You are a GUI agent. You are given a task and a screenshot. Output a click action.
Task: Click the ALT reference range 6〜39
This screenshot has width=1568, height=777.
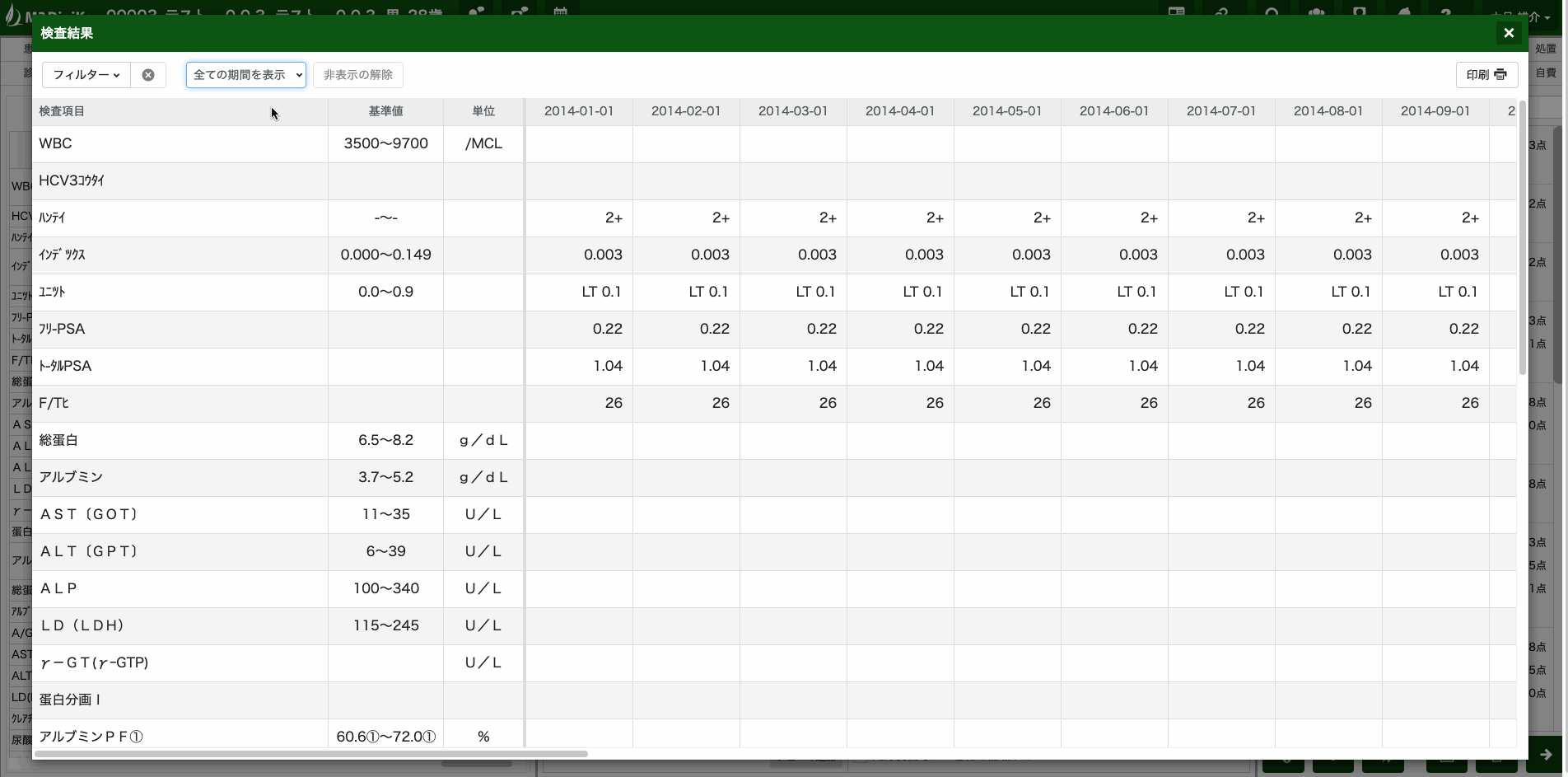385,551
